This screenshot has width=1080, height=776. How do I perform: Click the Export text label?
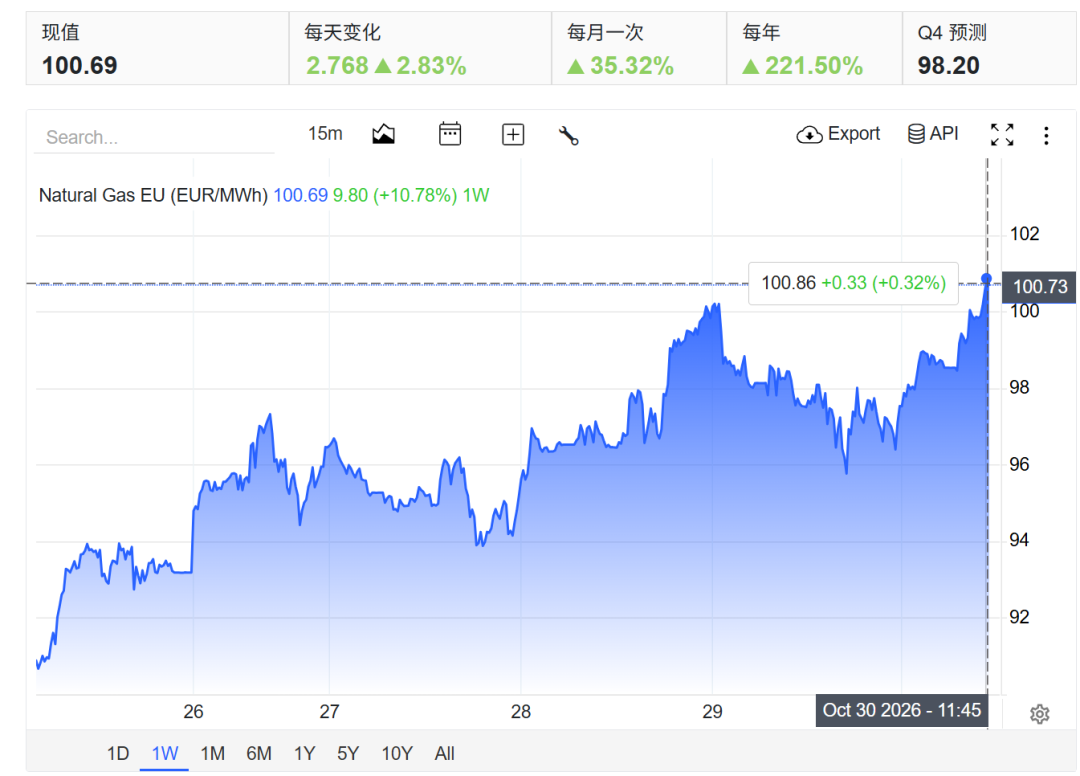point(853,134)
